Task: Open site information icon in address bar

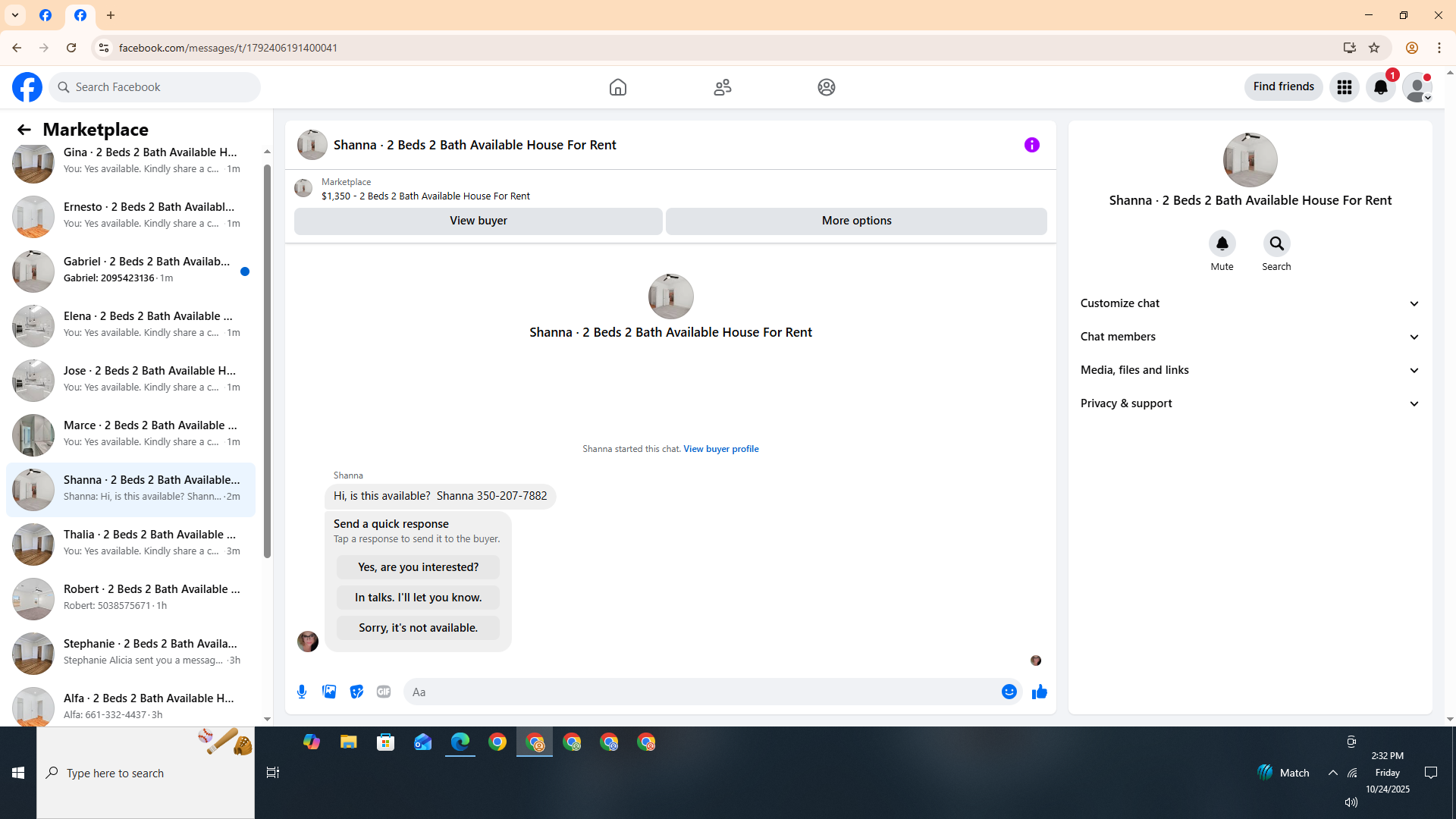Action: coord(104,48)
